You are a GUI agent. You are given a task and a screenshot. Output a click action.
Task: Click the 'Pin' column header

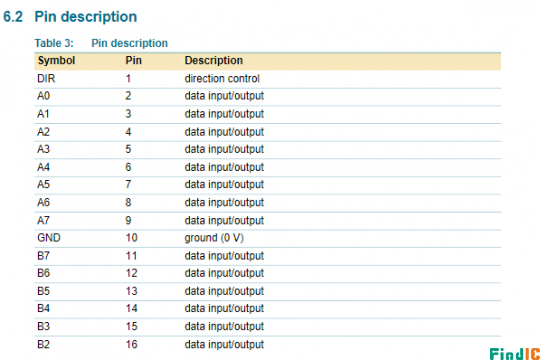pos(133,61)
